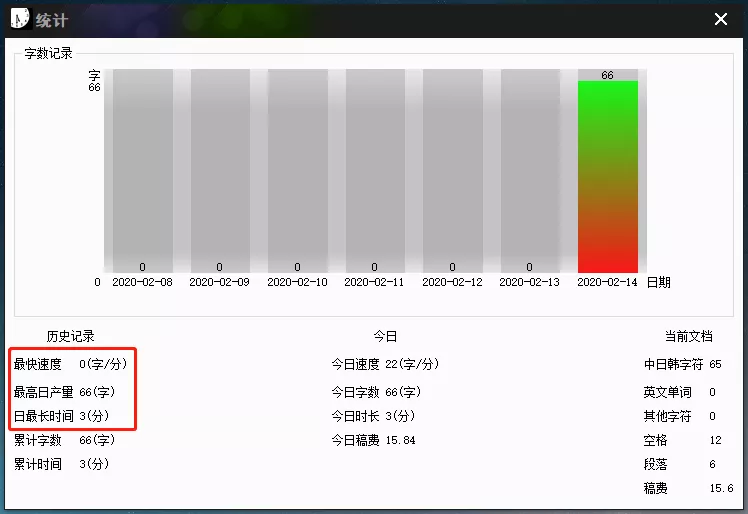Viewport: 748px width, 514px height.
Task: Click the 其他字符 row label
Action: point(667,416)
